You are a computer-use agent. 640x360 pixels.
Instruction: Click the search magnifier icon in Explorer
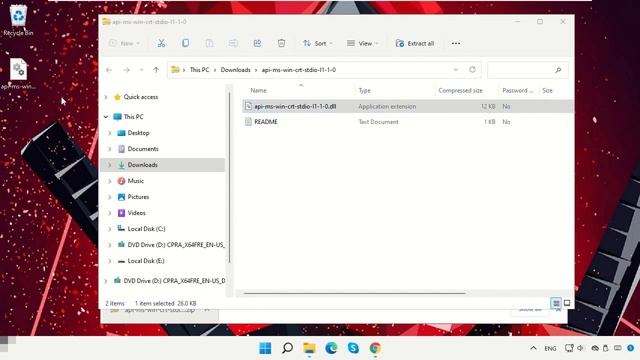tap(558, 70)
